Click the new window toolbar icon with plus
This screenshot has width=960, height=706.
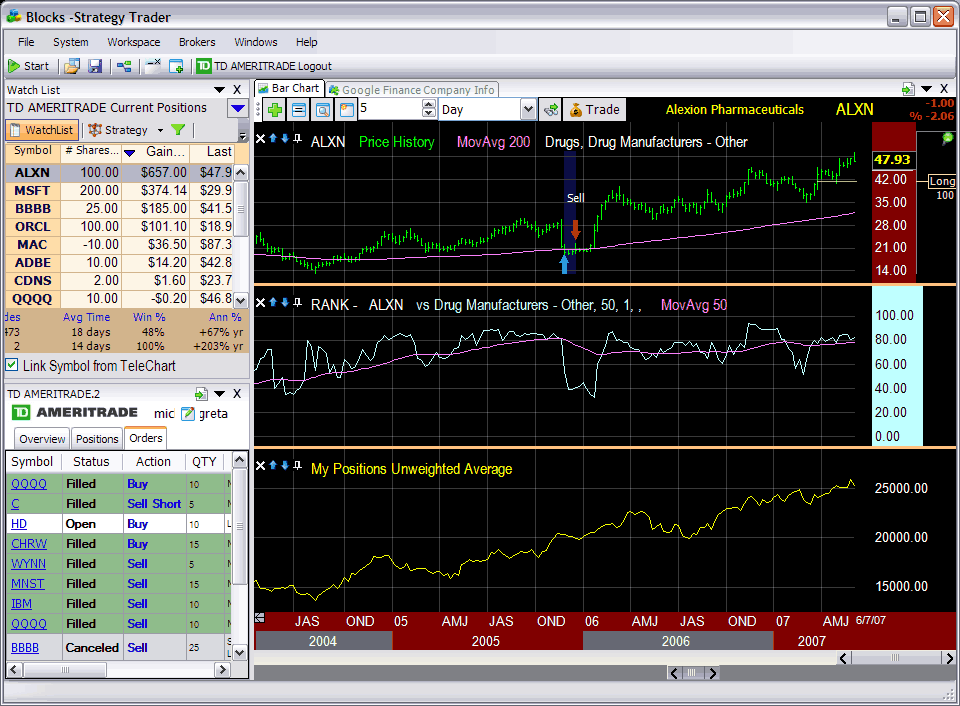(176, 66)
